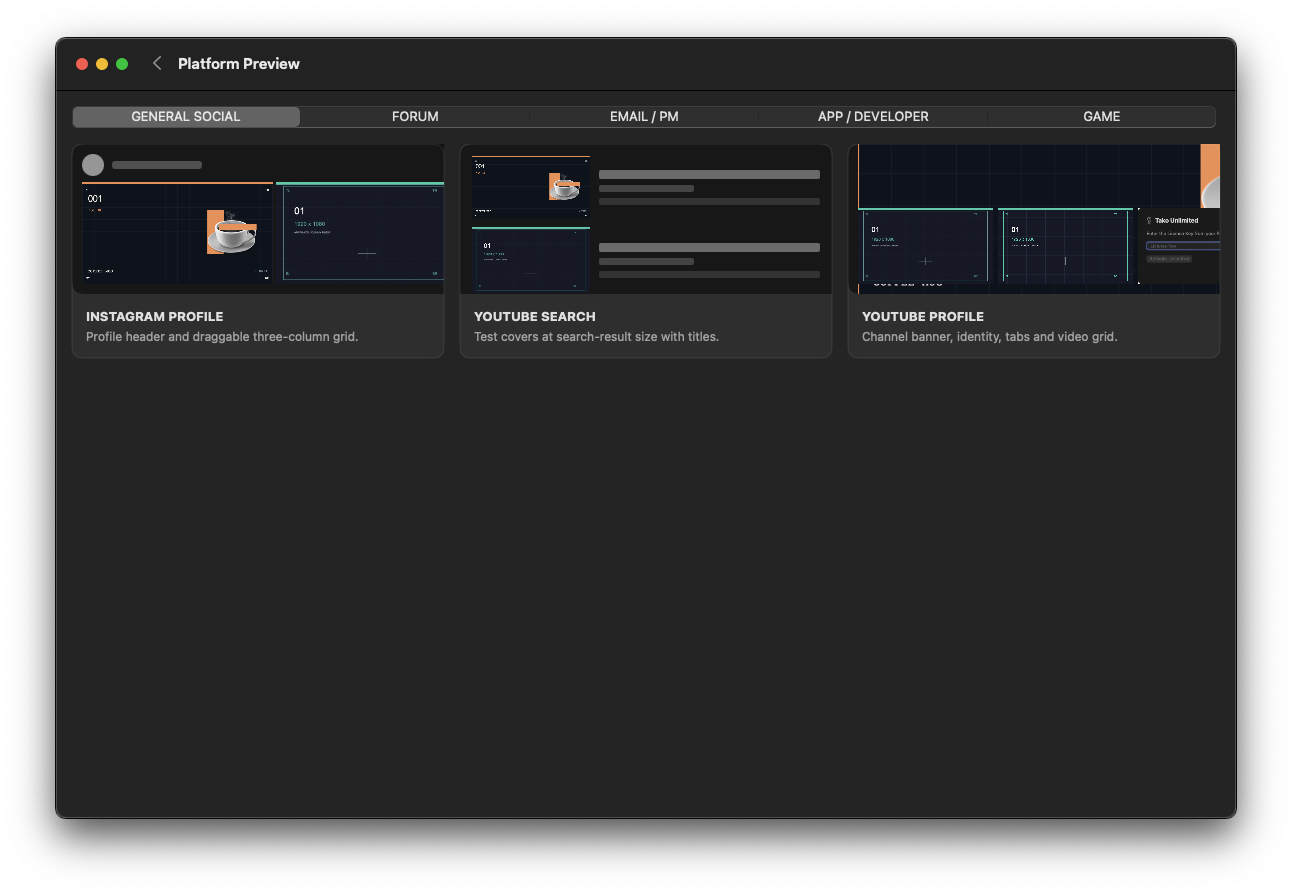The height and width of the screenshot is (892, 1292).
Task: Open the YouTube Search preview thumbnail
Action: click(646, 219)
